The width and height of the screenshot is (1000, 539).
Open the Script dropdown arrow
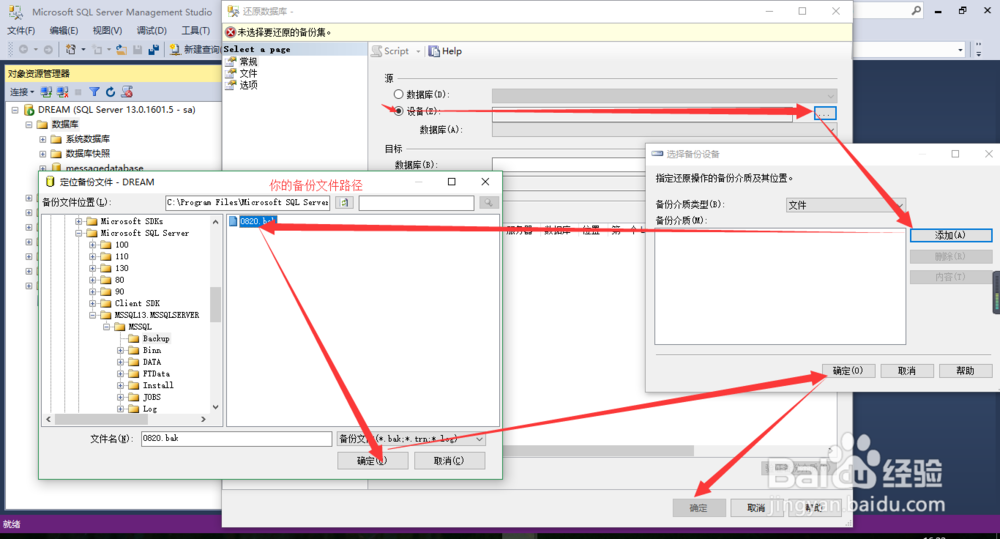point(418,51)
